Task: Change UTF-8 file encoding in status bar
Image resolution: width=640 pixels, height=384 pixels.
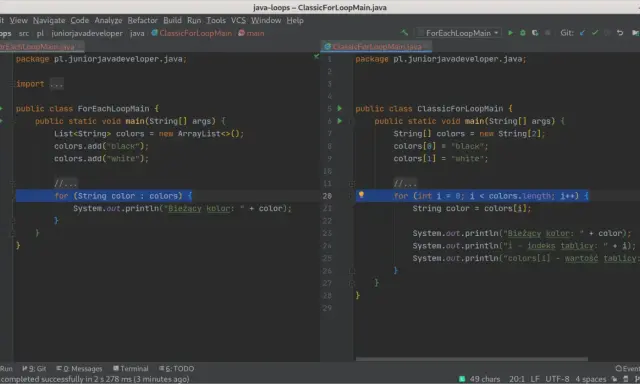Action: point(557,379)
